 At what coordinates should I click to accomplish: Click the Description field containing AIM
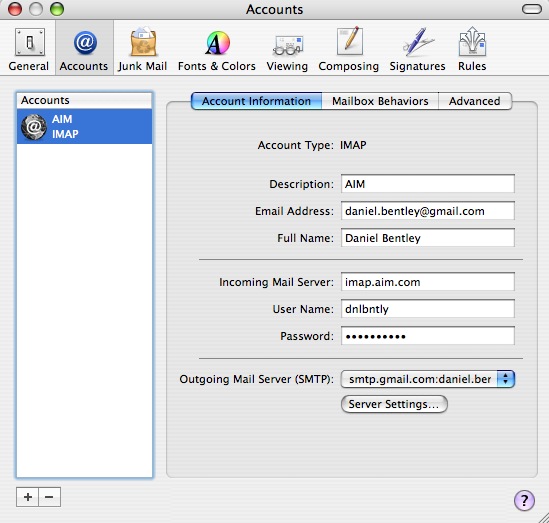(x=428, y=183)
